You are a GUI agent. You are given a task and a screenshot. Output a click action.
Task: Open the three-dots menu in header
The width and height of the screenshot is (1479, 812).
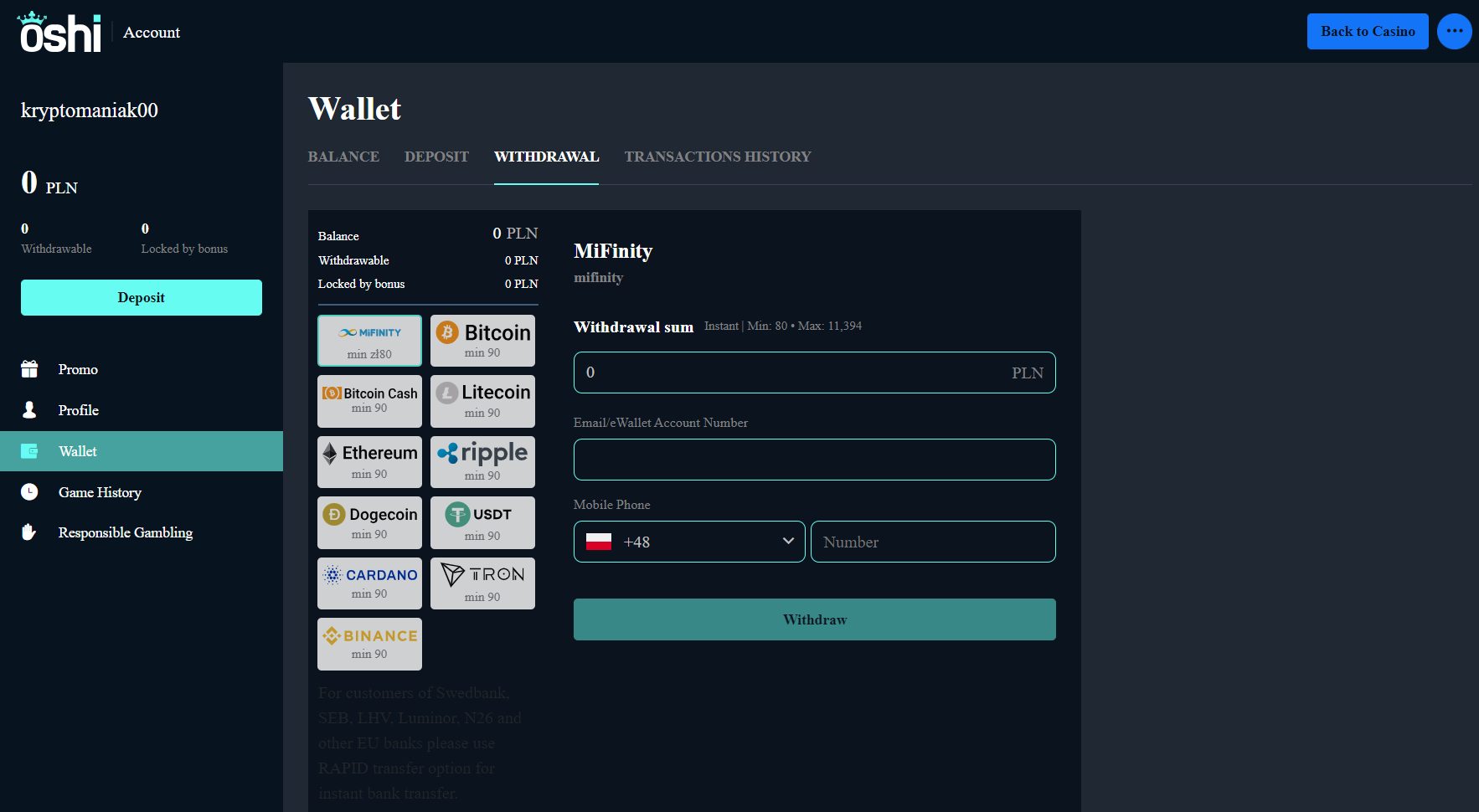pyautogui.click(x=1454, y=32)
